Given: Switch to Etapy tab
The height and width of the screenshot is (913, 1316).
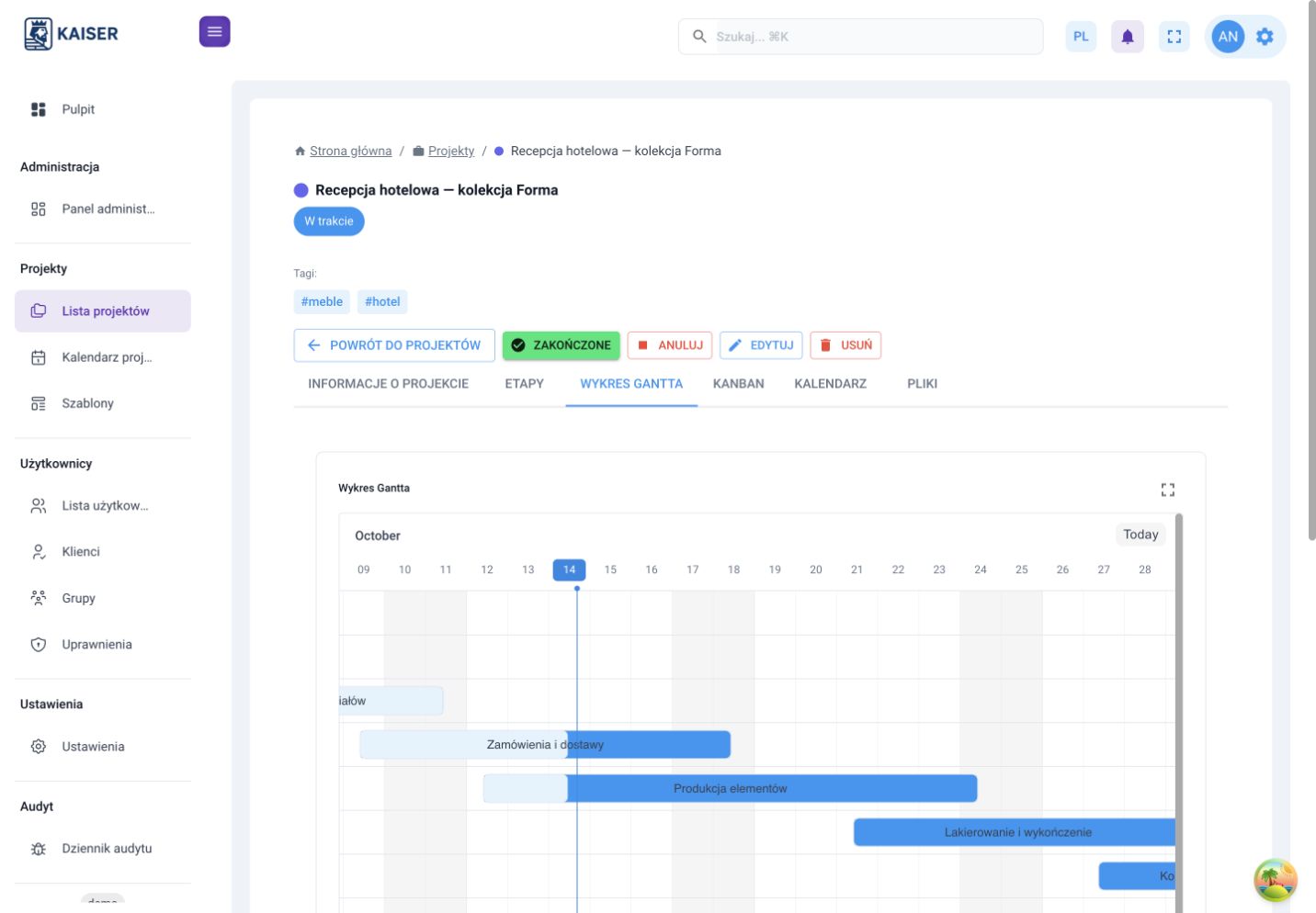Looking at the screenshot, I should pos(524,384).
